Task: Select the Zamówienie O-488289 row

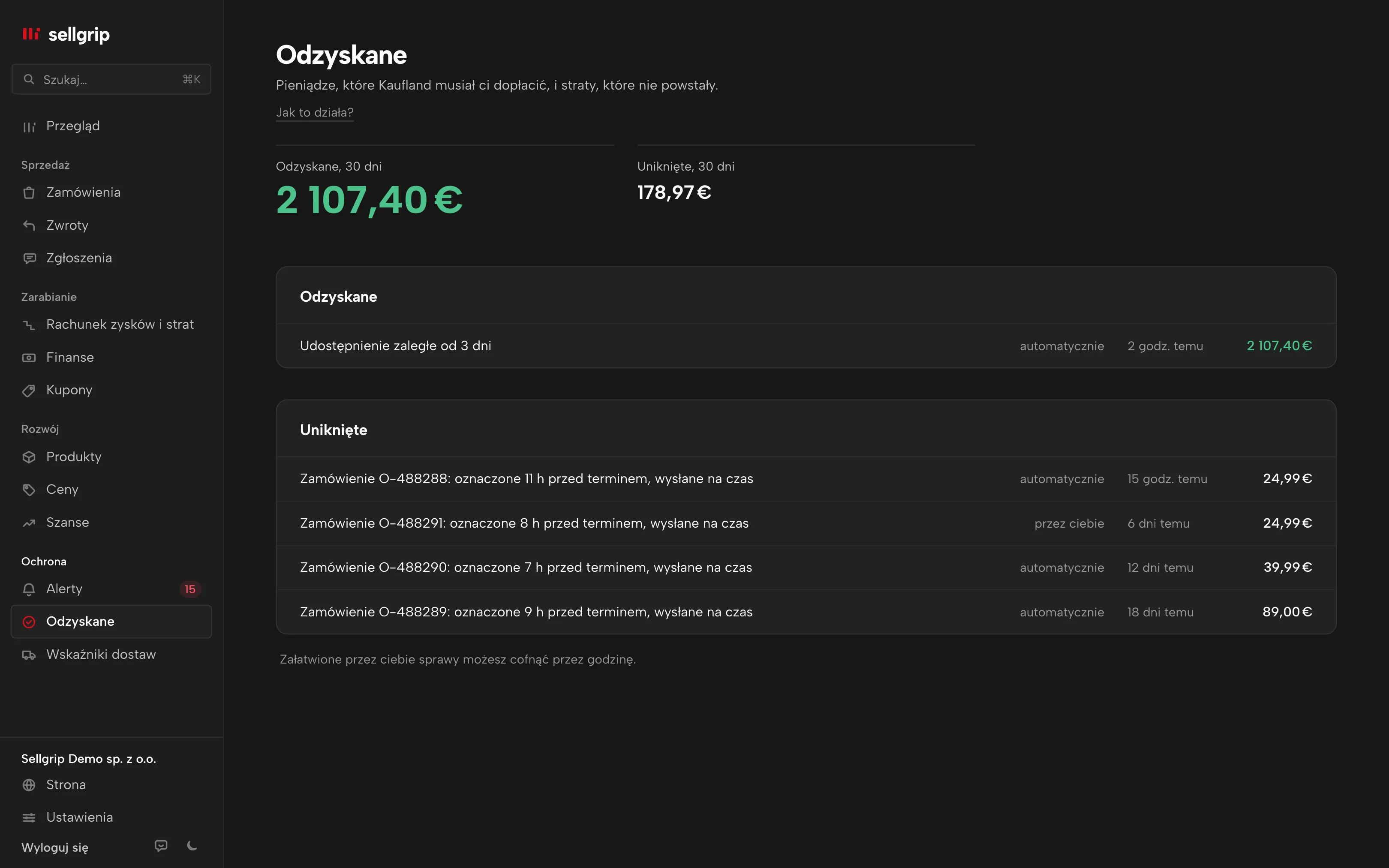Action: click(806, 612)
